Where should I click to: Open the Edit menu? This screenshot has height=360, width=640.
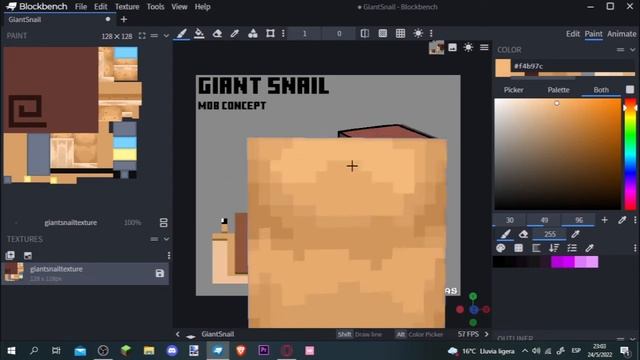[100, 7]
